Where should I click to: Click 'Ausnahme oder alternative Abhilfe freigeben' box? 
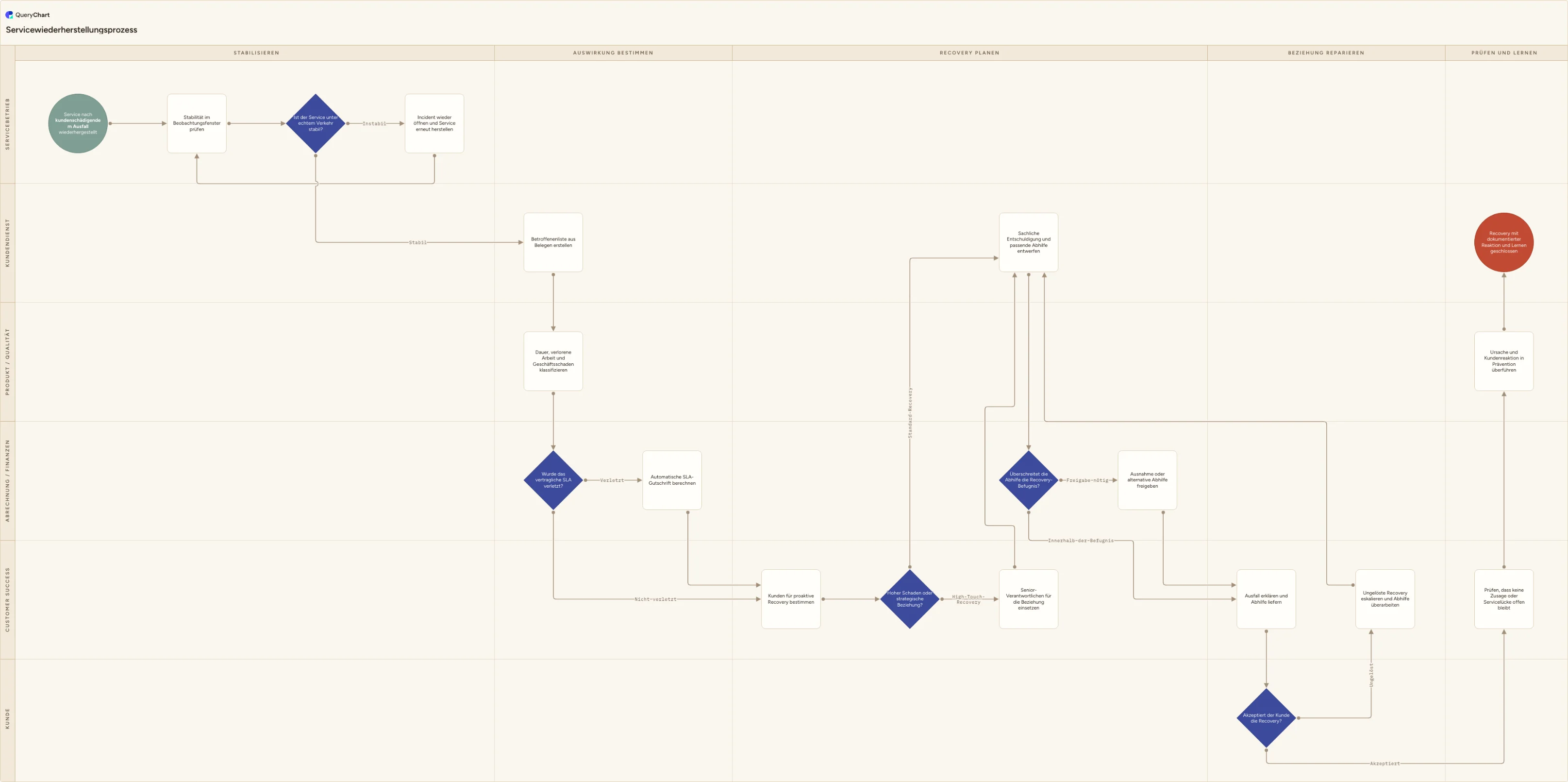1148,480
